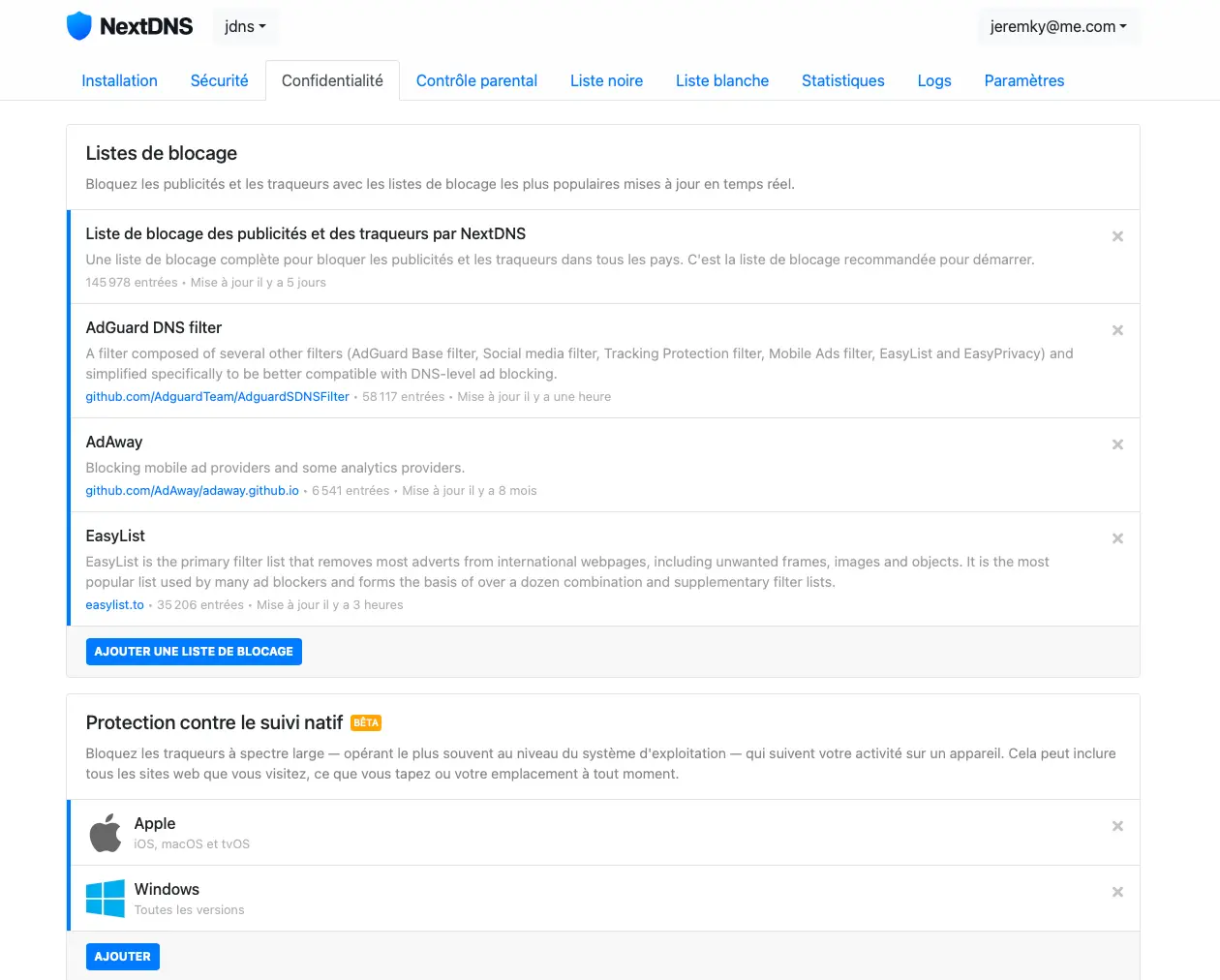Select the Confidentialité tab
The width and height of the screenshot is (1220, 980).
pyautogui.click(x=332, y=80)
